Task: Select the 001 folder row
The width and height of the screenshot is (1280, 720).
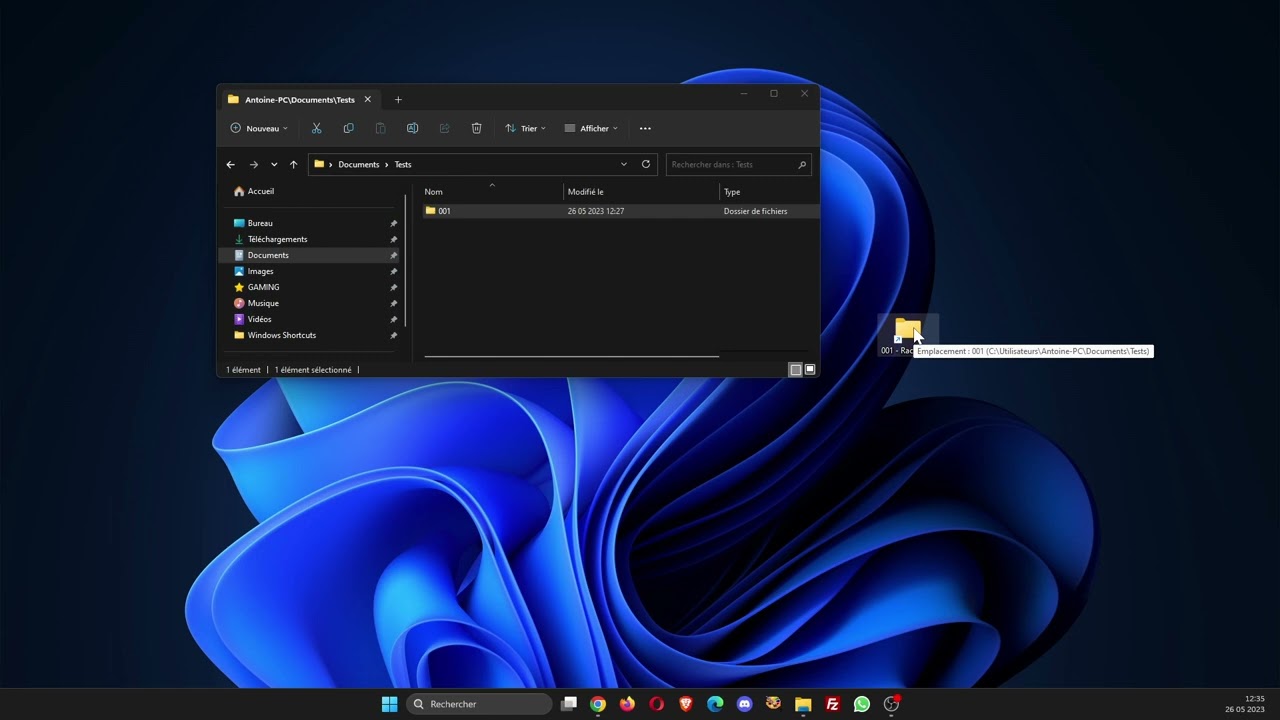Action: coord(619,211)
